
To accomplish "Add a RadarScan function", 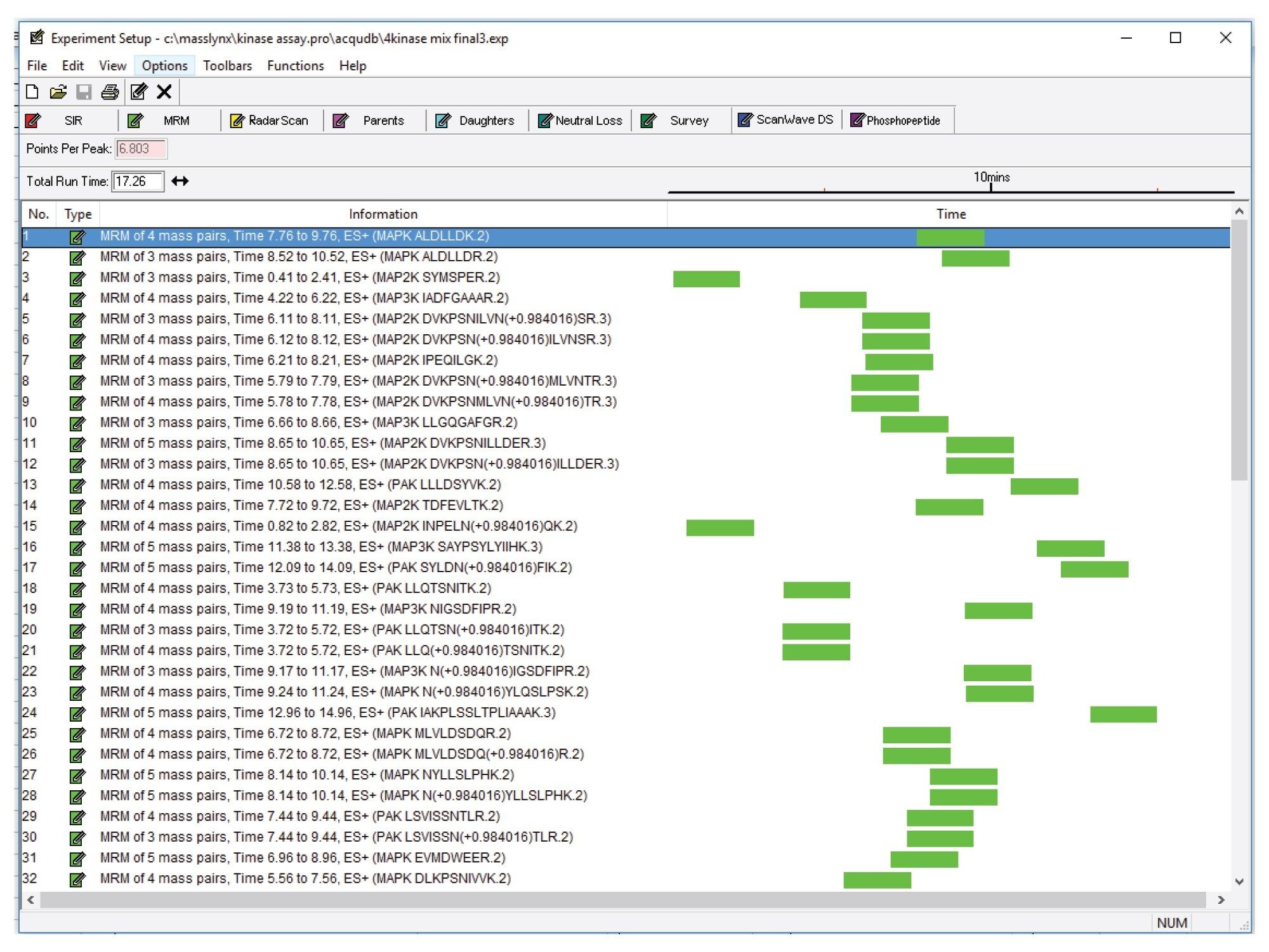I will coord(271,121).
